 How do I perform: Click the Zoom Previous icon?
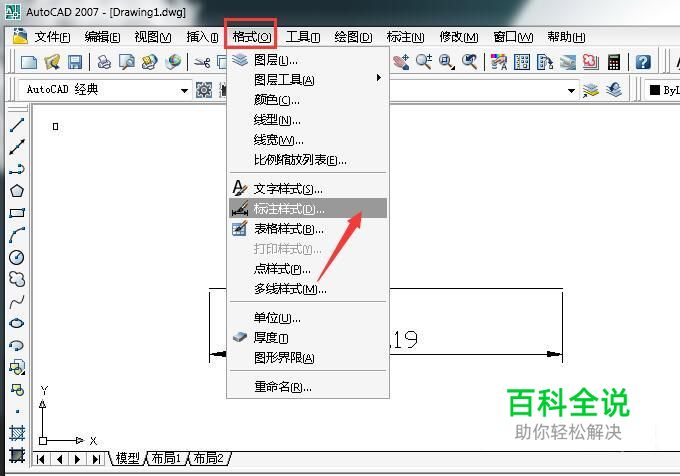click(470, 62)
